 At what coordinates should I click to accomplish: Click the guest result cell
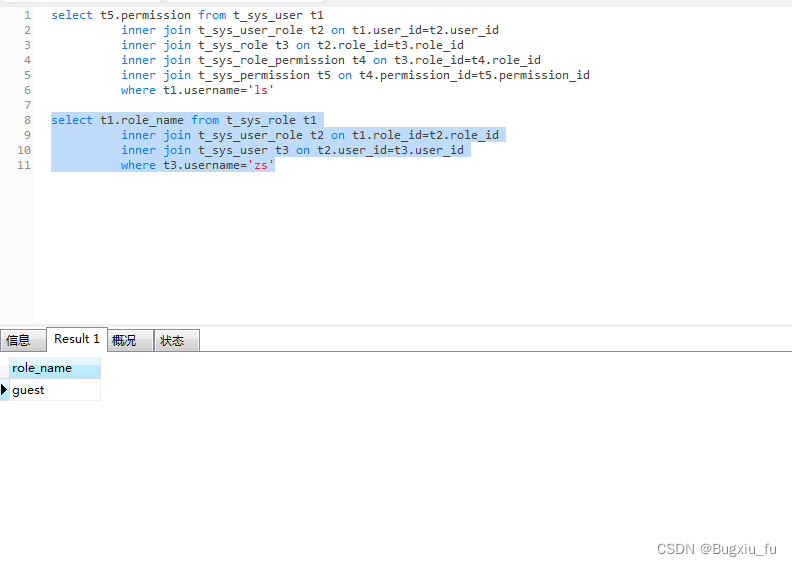tap(55, 390)
